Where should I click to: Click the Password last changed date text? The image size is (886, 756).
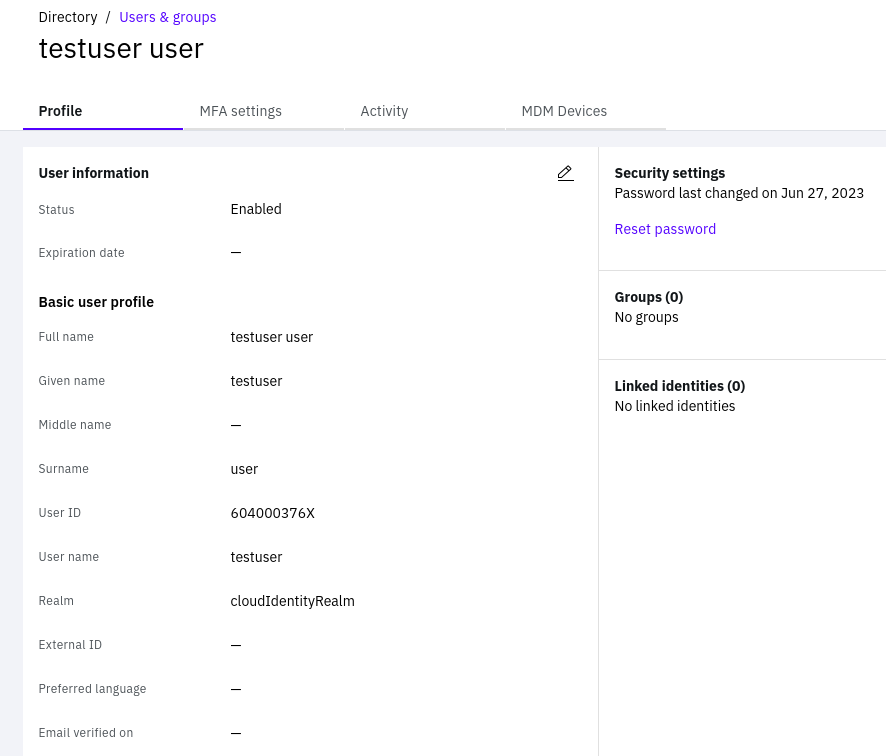tap(739, 193)
